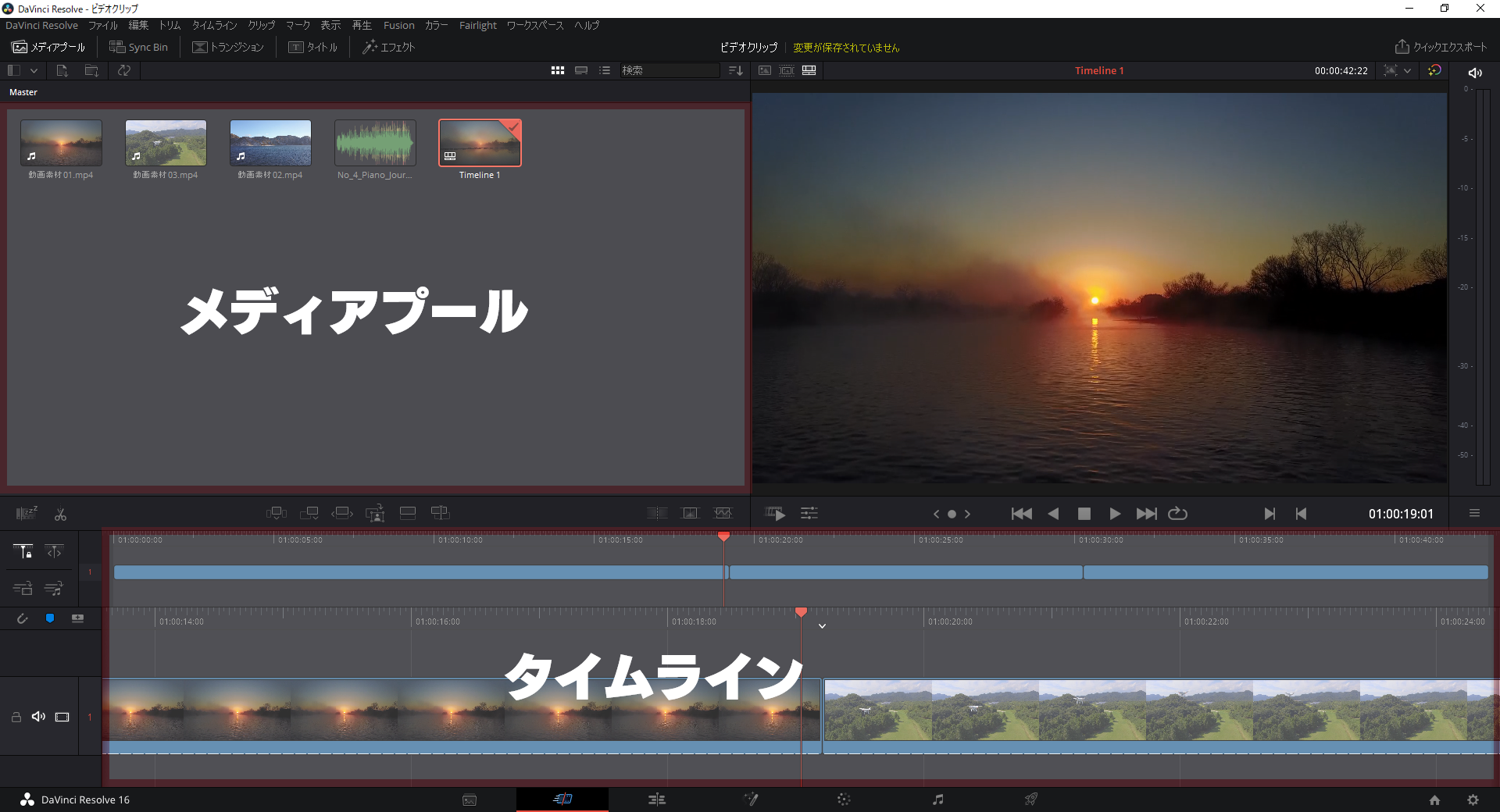Open the トランジション panel
Screen dimensions: 1500x812
click(228, 47)
